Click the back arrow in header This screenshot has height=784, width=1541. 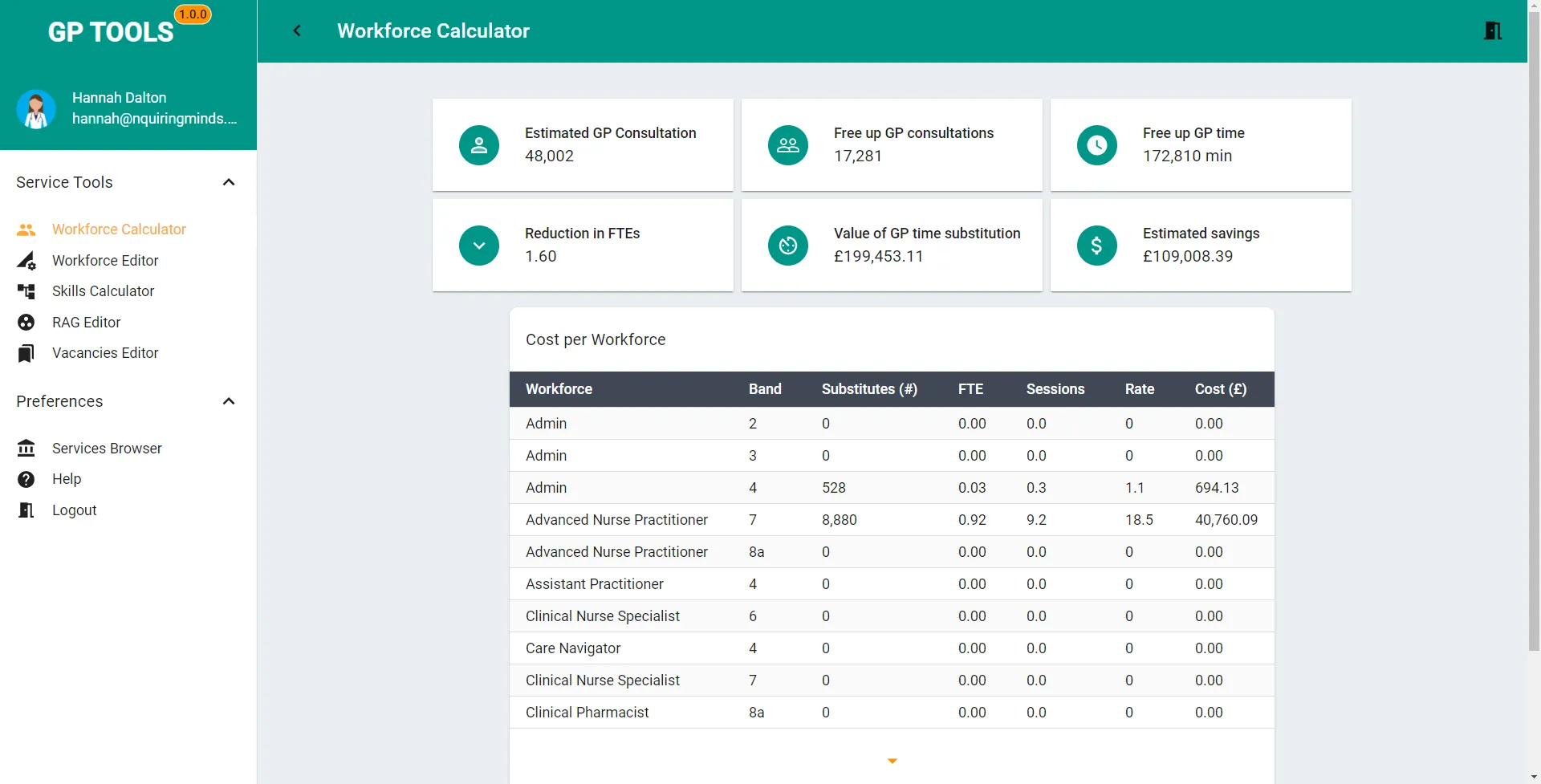click(x=297, y=30)
